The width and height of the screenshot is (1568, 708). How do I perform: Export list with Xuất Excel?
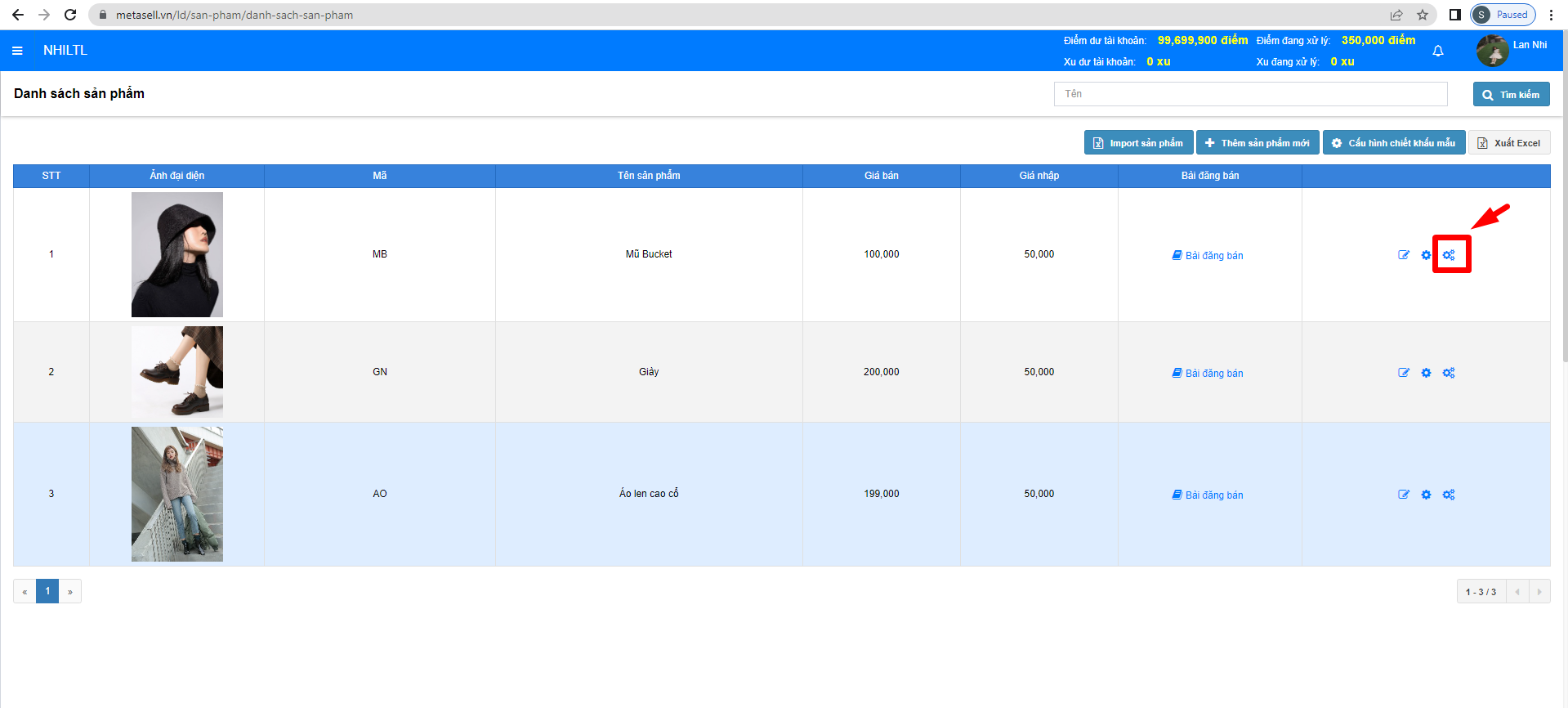pyautogui.click(x=1508, y=143)
